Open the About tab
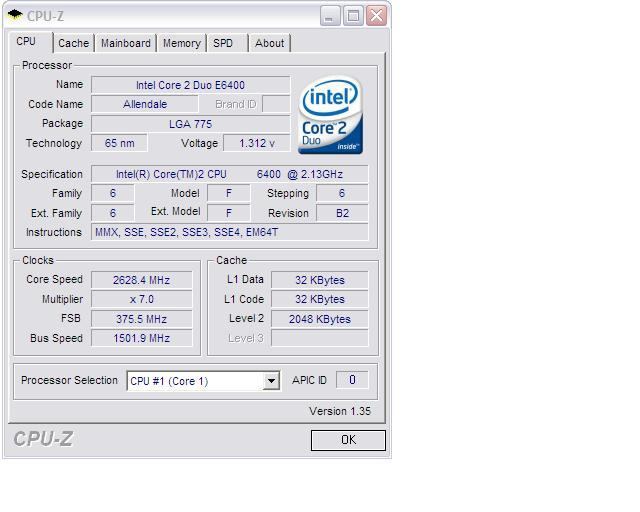 [x=269, y=43]
